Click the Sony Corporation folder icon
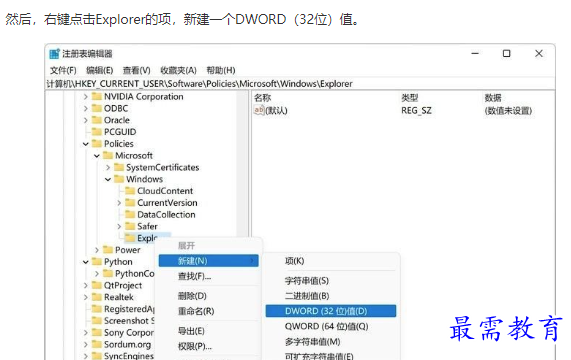 97,332
